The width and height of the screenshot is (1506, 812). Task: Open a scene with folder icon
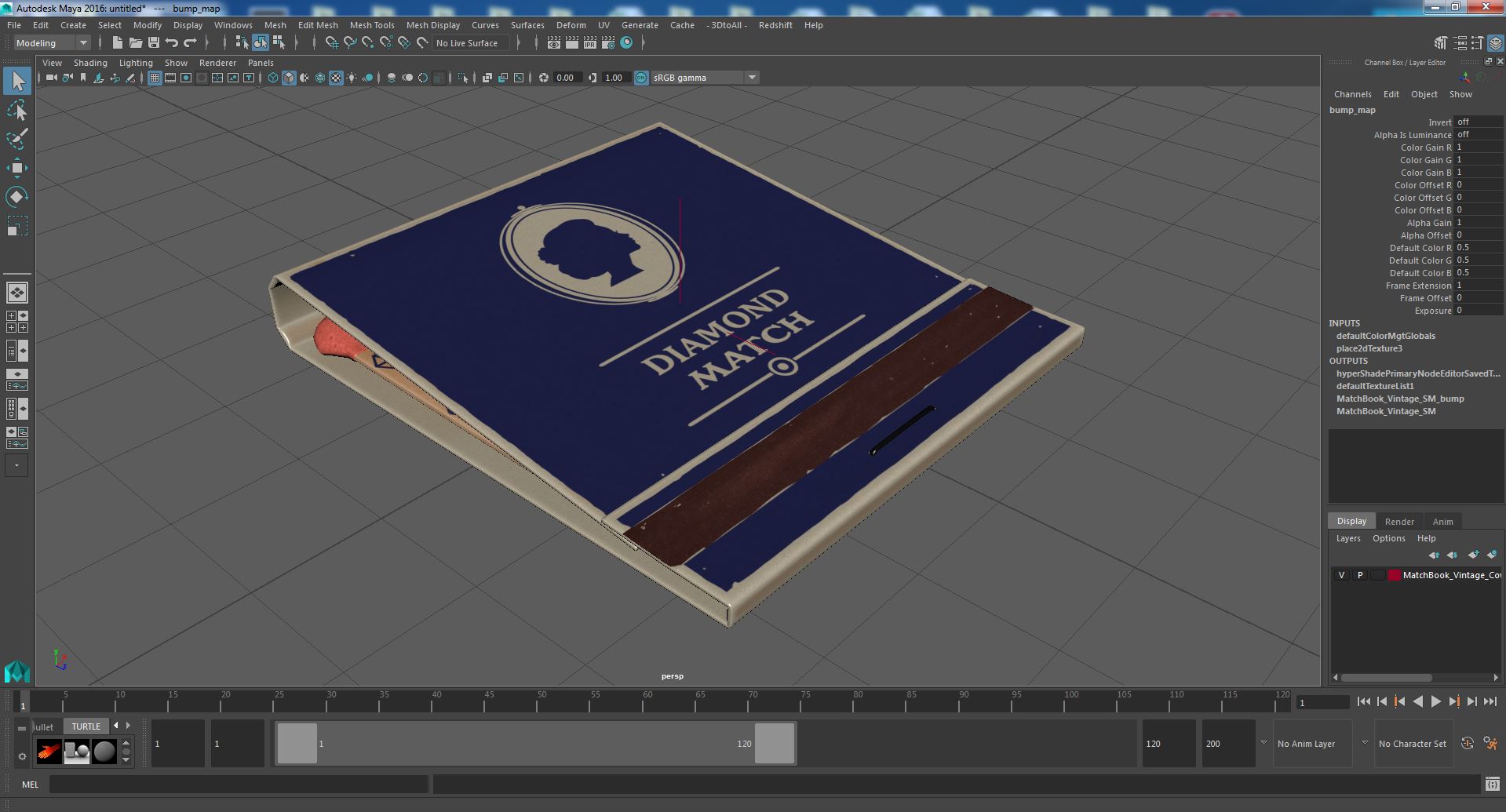tap(136, 43)
